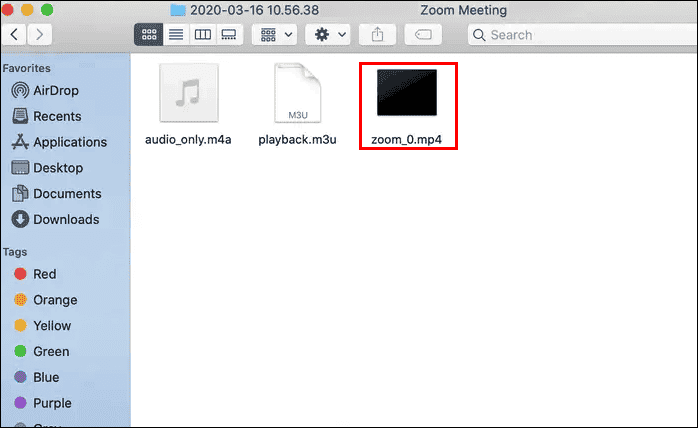The image size is (698, 428).
Task: Open the gear action menu
Action: click(x=329, y=35)
